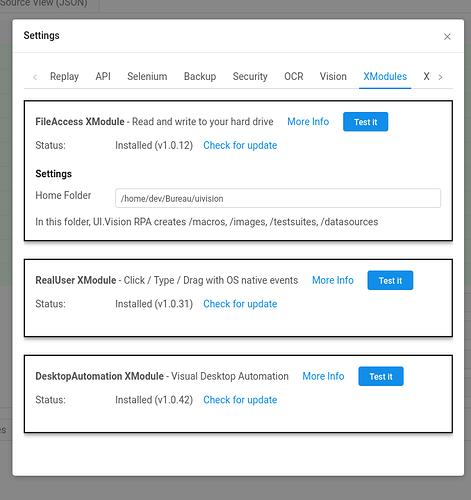This screenshot has height=500, width=471.
Task: Open More Info for DesktopAutomation XModule
Action: click(x=323, y=376)
